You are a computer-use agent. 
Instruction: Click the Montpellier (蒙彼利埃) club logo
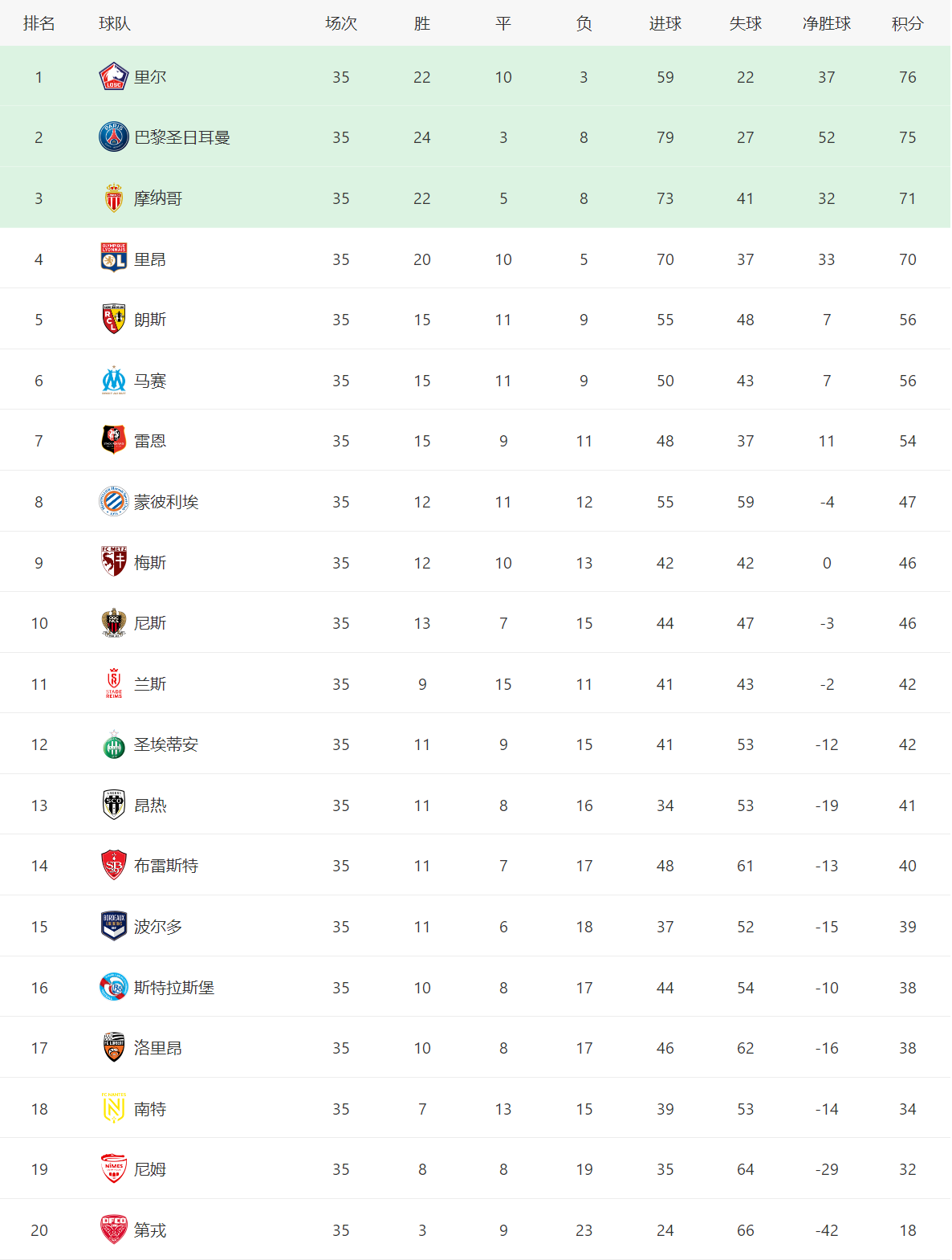tap(113, 501)
